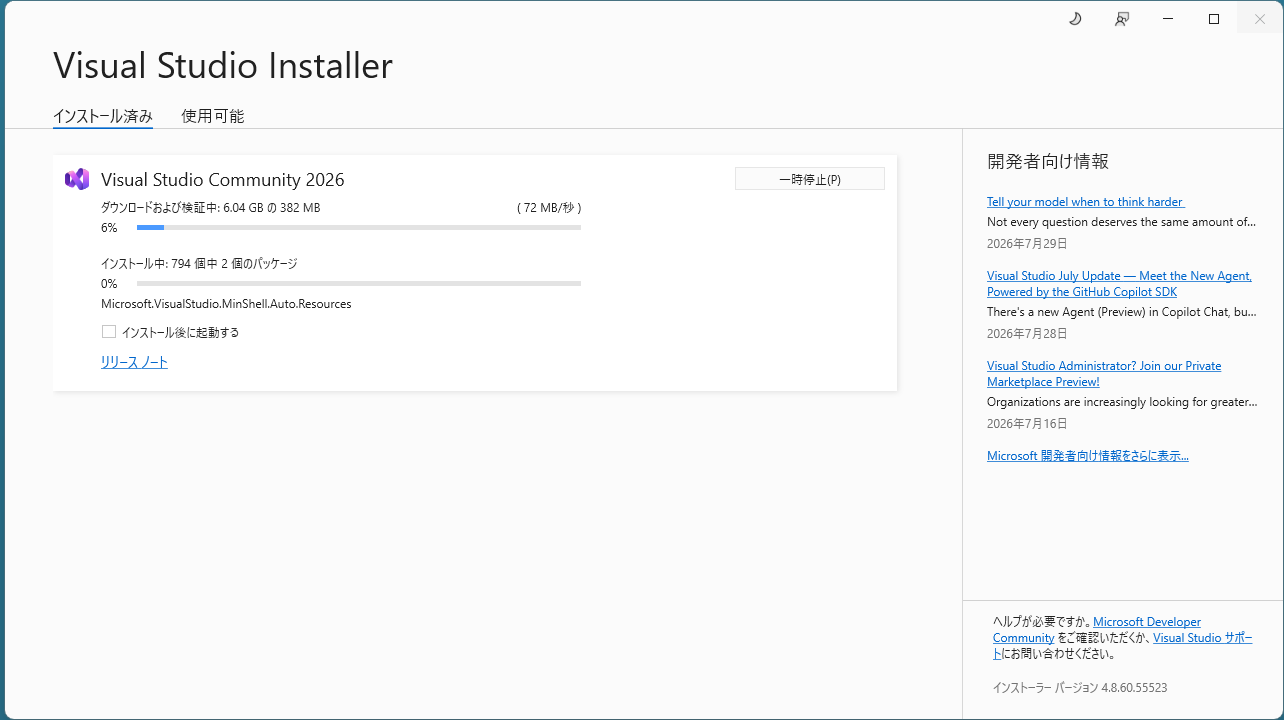Open the Private Marketplace Preview article link
This screenshot has width=1284, height=720.
1104,374
